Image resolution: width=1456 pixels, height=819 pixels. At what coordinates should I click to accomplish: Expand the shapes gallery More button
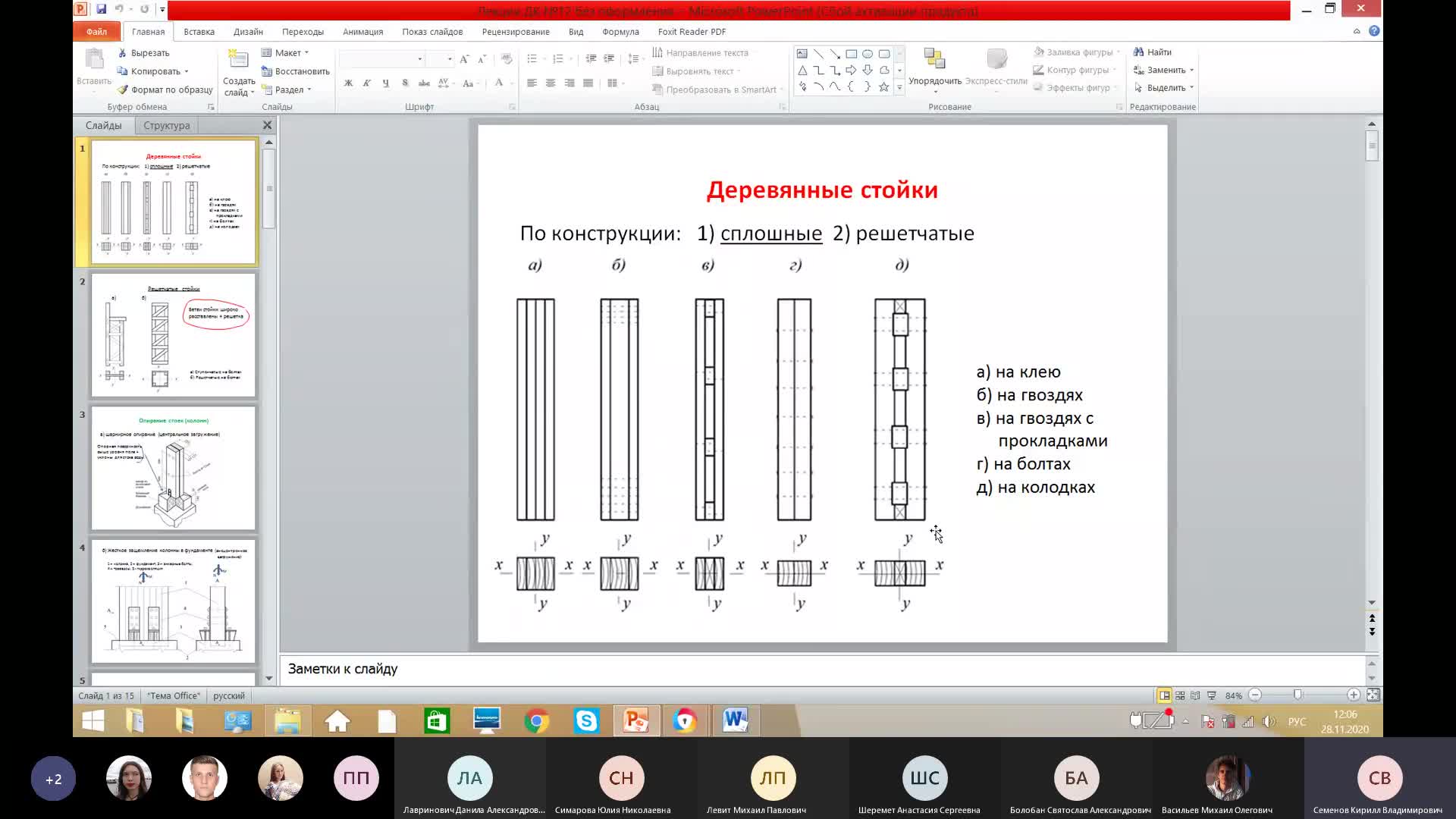(x=899, y=88)
